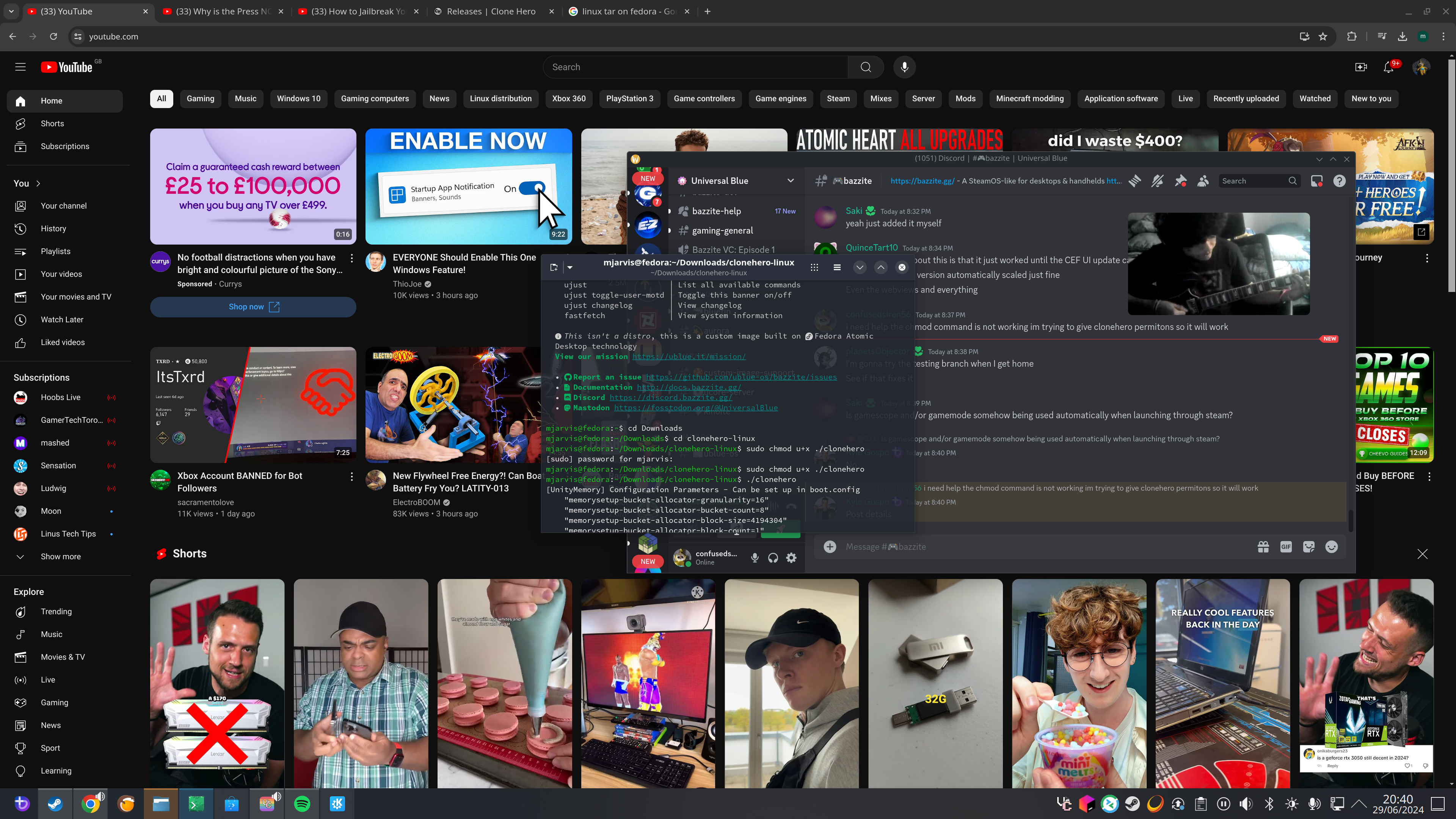Image resolution: width=1456 pixels, height=819 pixels.
Task: Expand the Universal Blue server dropdown
Action: pyautogui.click(x=790, y=181)
